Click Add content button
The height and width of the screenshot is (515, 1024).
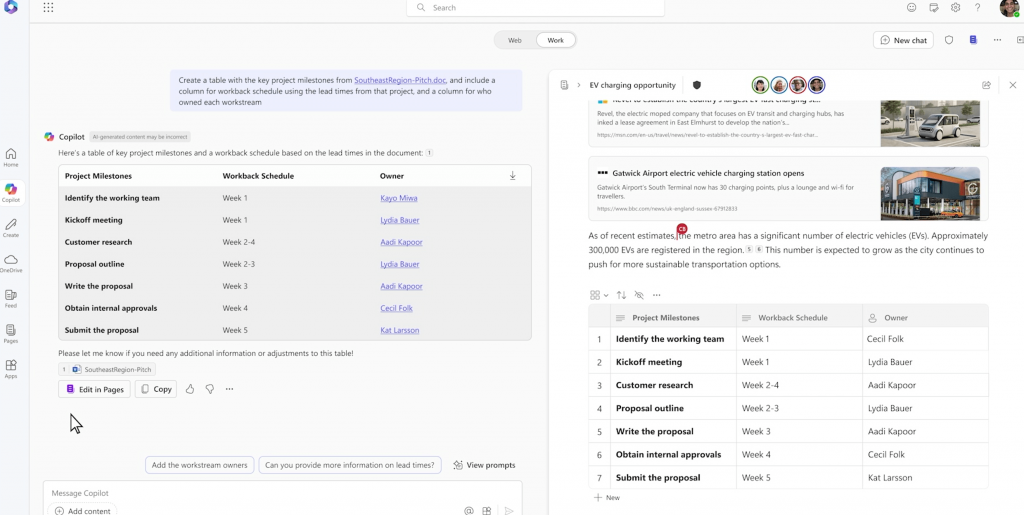(x=82, y=510)
